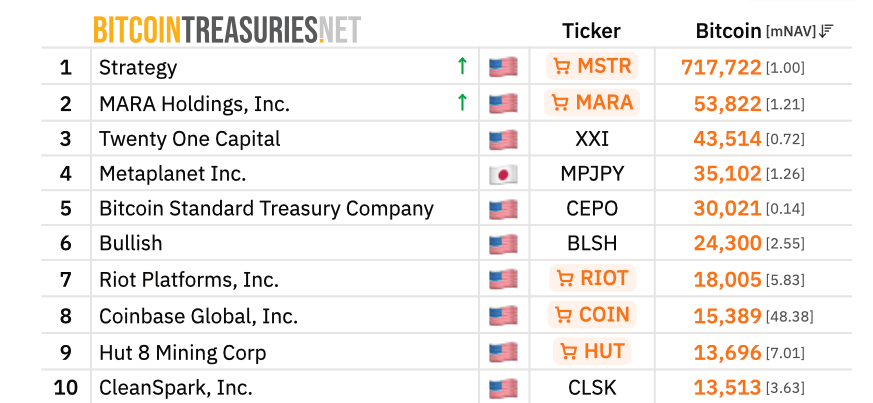
Task: Click the 717,722 Bitcoin holdings value
Action: click(721, 67)
